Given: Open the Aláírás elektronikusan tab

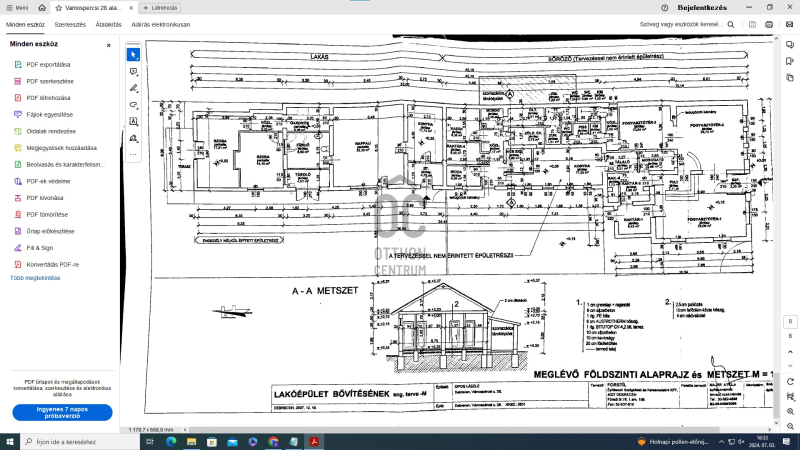Looking at the screenshot, I should 160,24.
